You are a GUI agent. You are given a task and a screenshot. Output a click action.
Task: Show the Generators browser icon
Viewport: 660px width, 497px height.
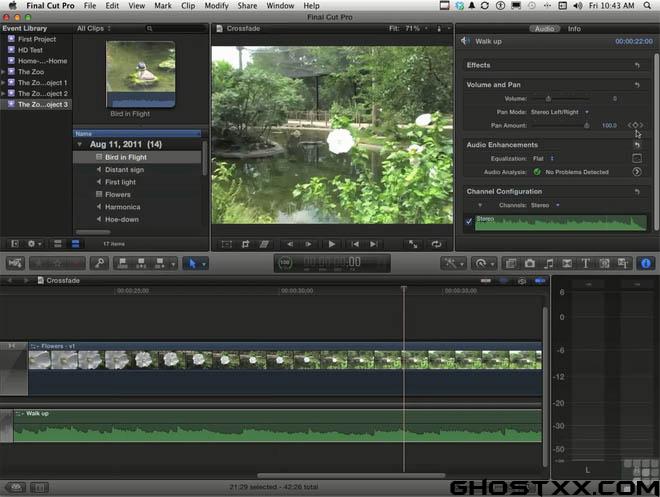(x=604, y=263)
